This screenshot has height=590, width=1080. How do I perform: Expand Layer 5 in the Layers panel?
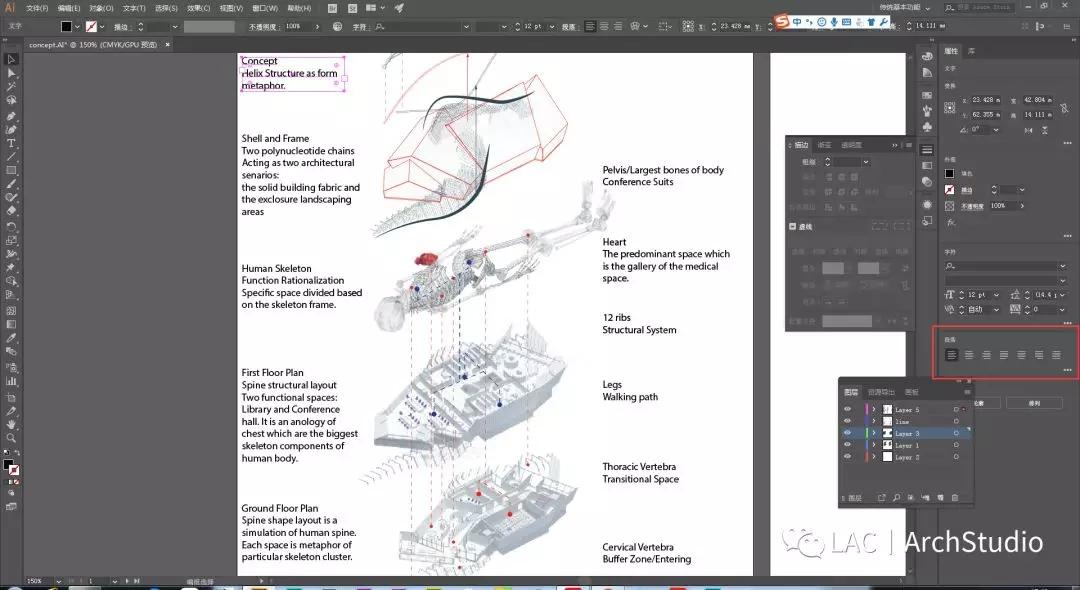coord(874,410)
